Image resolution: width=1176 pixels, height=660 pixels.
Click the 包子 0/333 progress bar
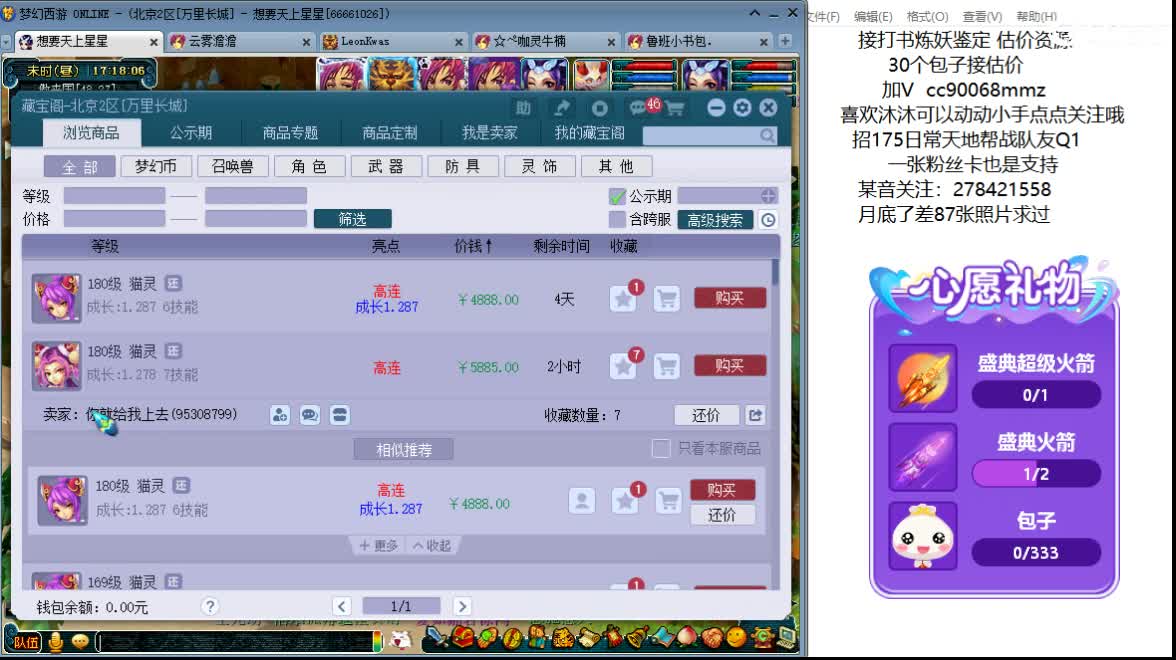pyautogui.click(x=1036, y=552)
